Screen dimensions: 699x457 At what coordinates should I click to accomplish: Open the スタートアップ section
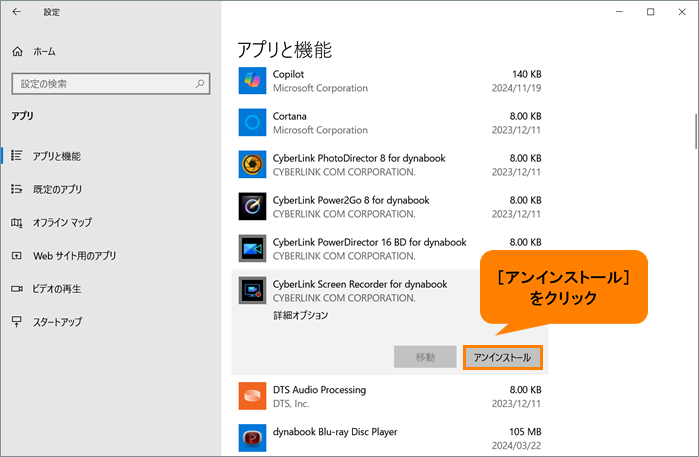tap(57, 322)
